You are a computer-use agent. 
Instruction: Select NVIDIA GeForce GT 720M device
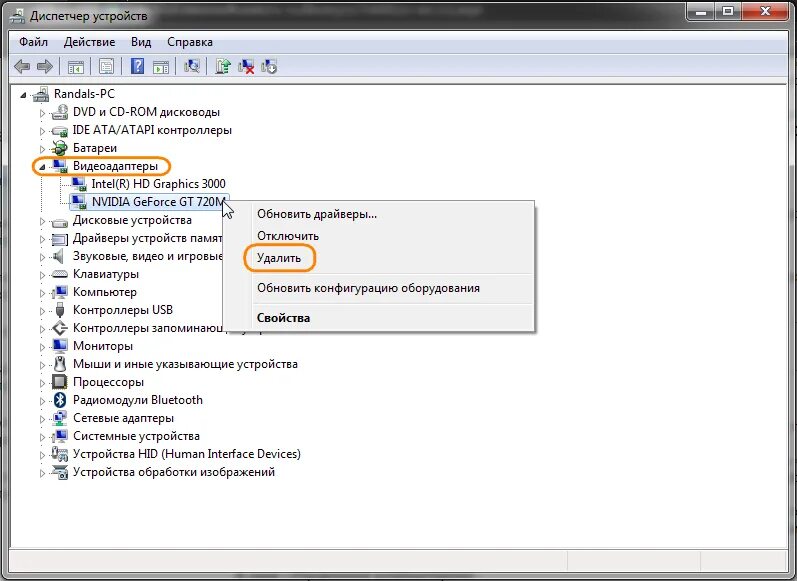(x=158, y=202)
